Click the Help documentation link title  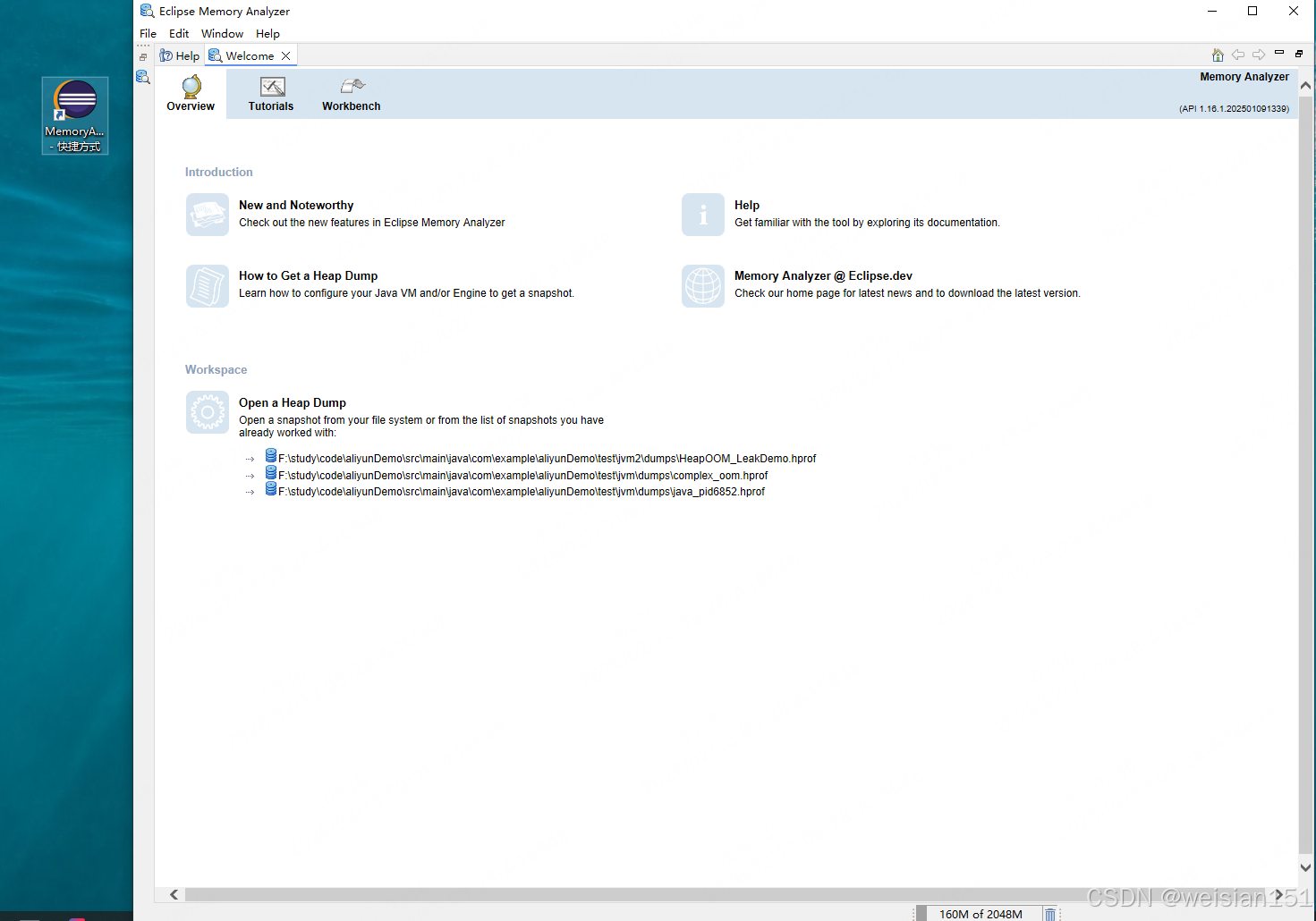point(746,206)
